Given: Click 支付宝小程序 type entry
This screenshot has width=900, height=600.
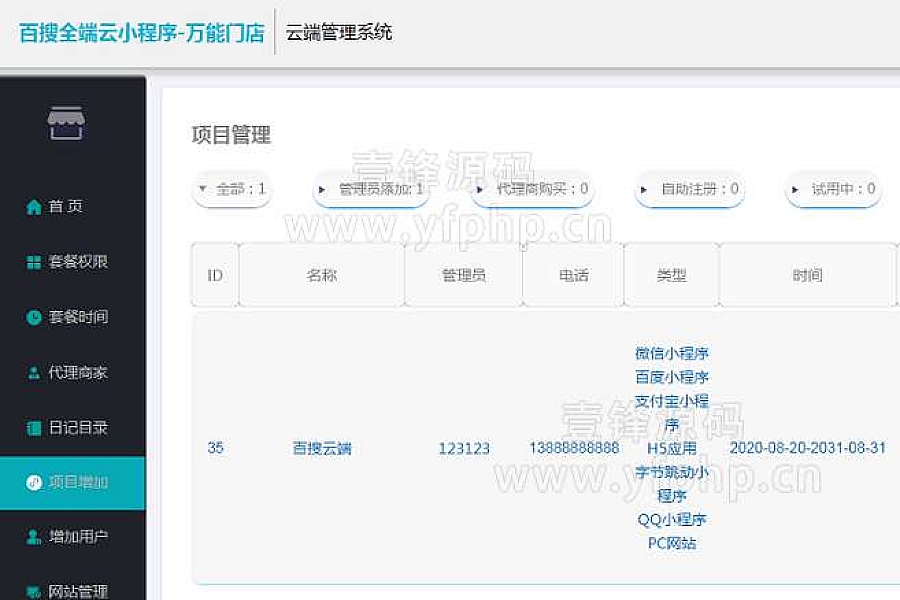Looking at the screenshot, I should click(x=672, y=413).
